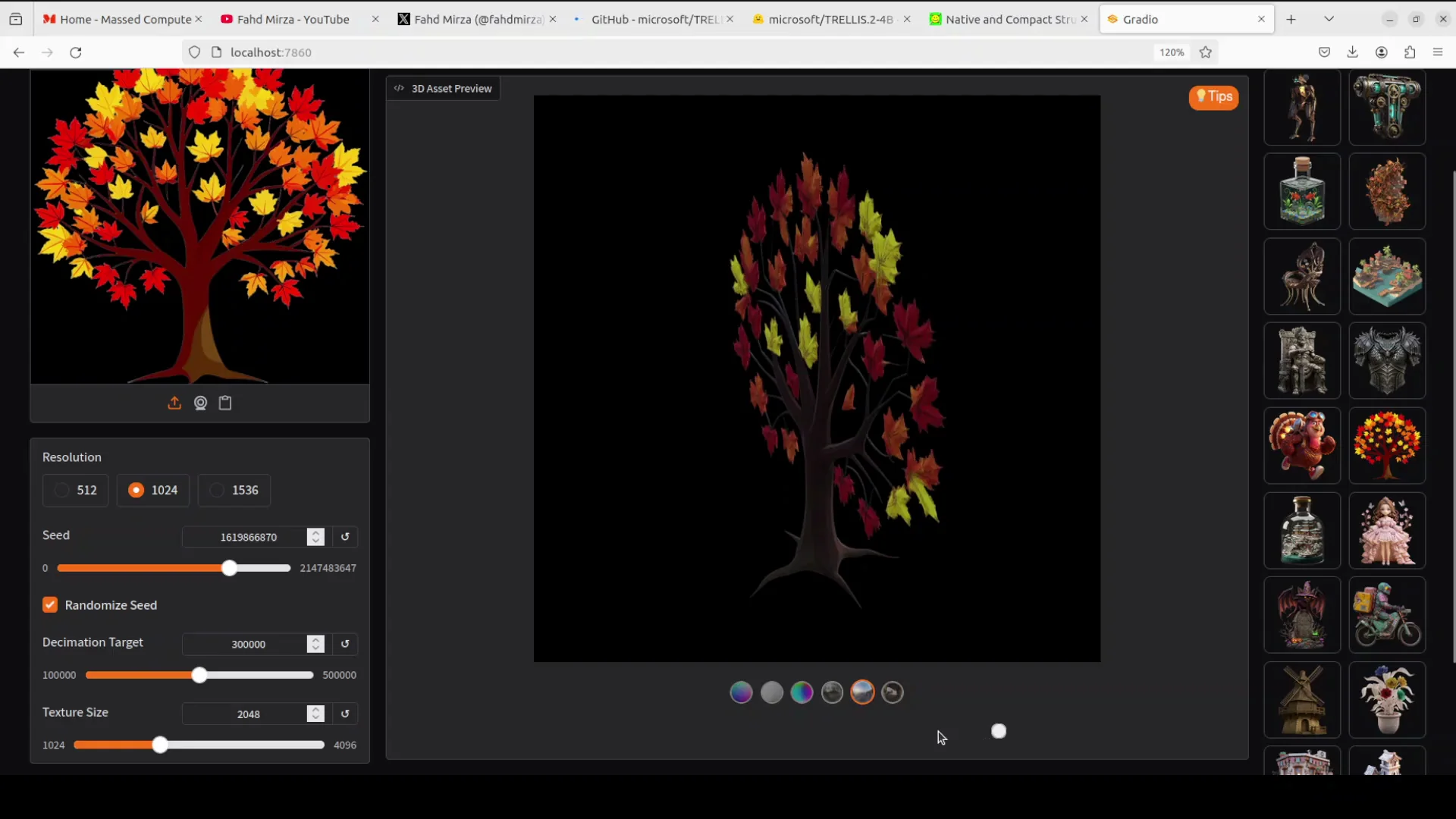This screenshot has height=819, width=1456.
Task: Switch to Fahd Mirza YouTube tab
Action: point(293,19)
